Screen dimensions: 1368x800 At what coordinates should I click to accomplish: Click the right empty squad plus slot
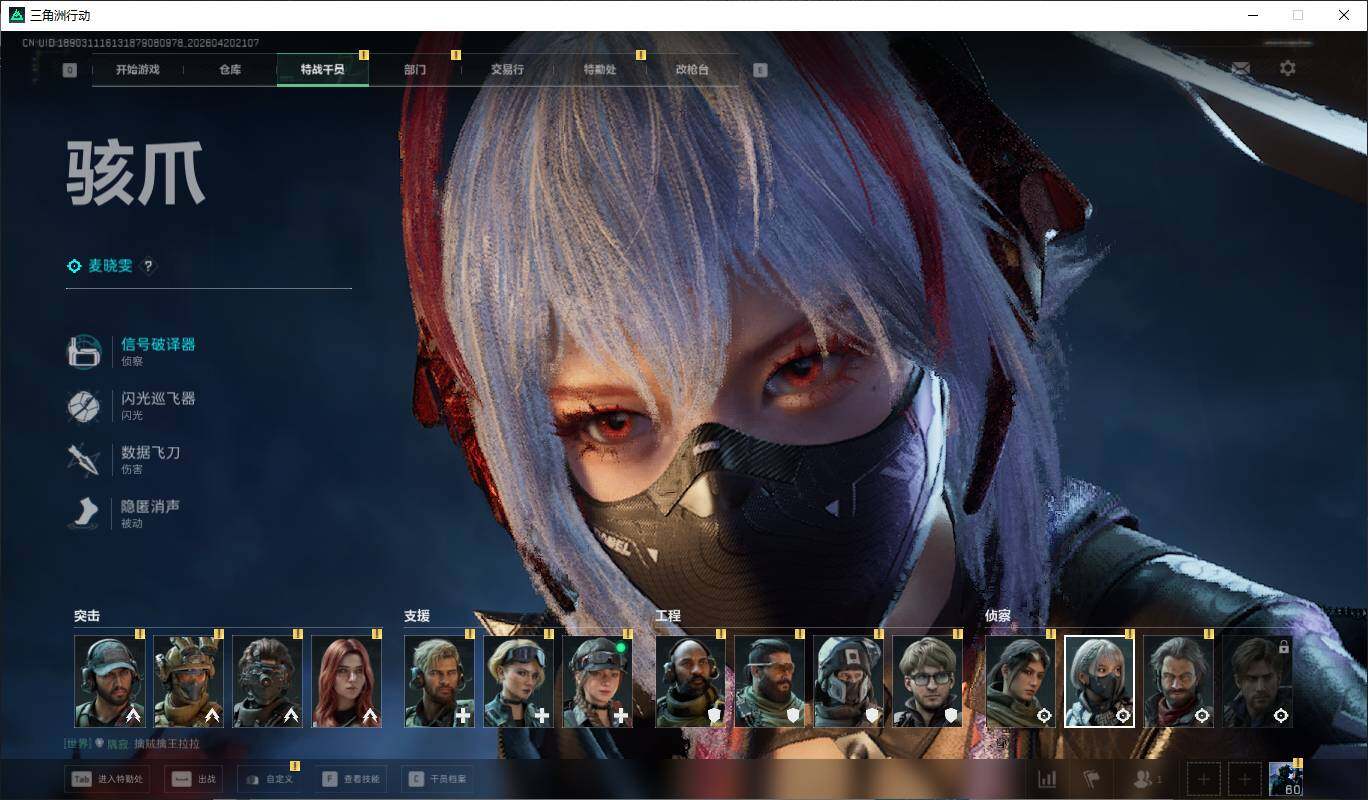tap(1244, 779)
